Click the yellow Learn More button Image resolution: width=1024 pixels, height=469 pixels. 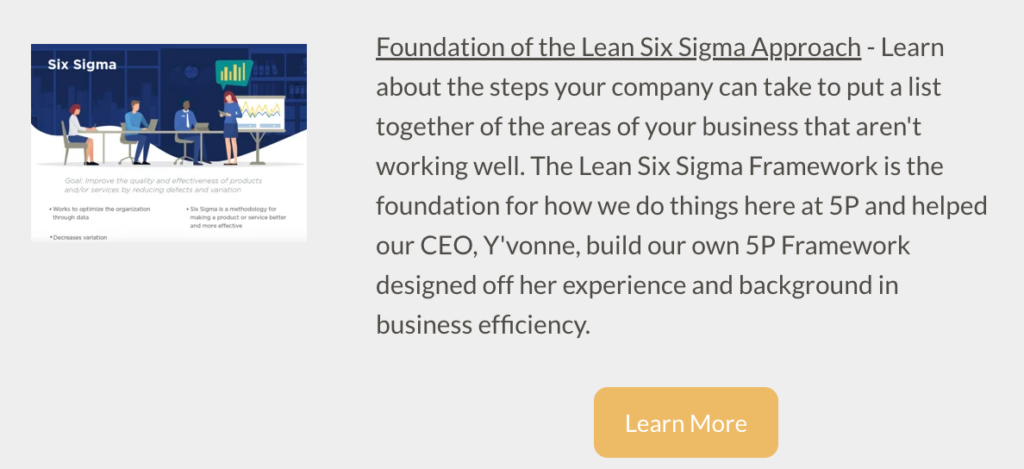point(686,423)
